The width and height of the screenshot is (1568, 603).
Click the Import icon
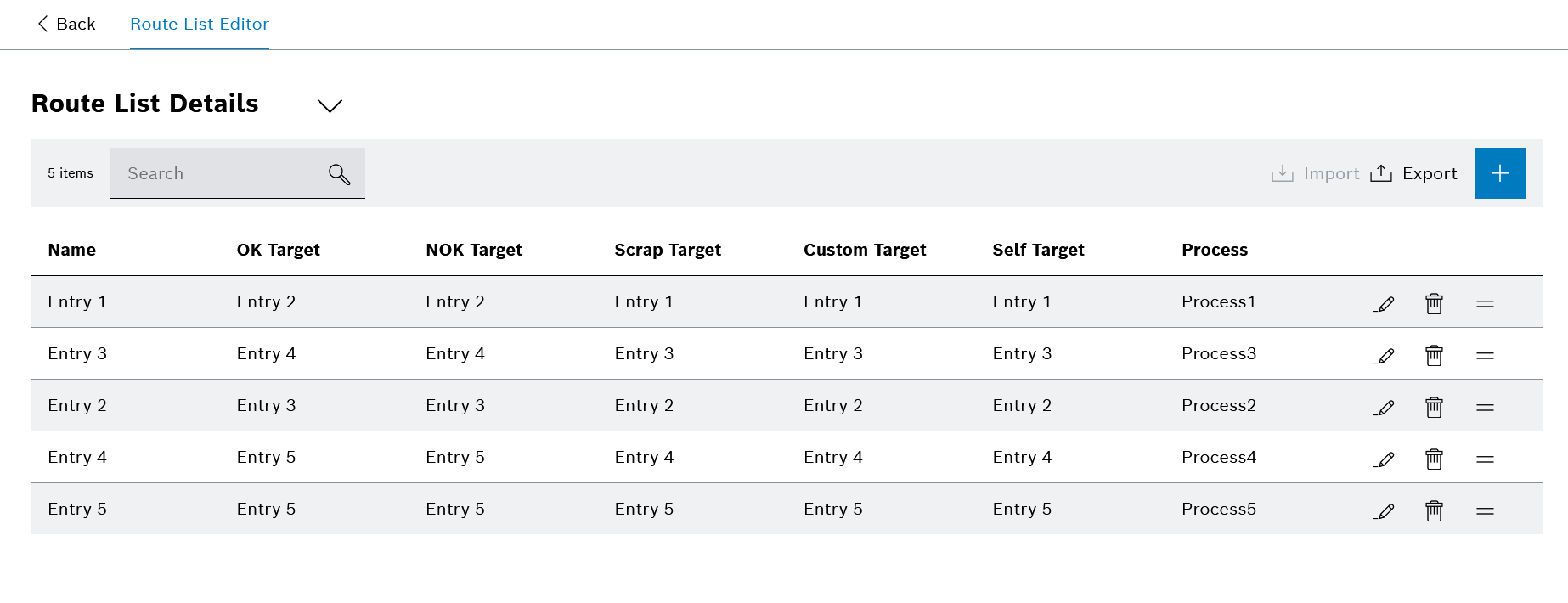(x=1282, y=172)
